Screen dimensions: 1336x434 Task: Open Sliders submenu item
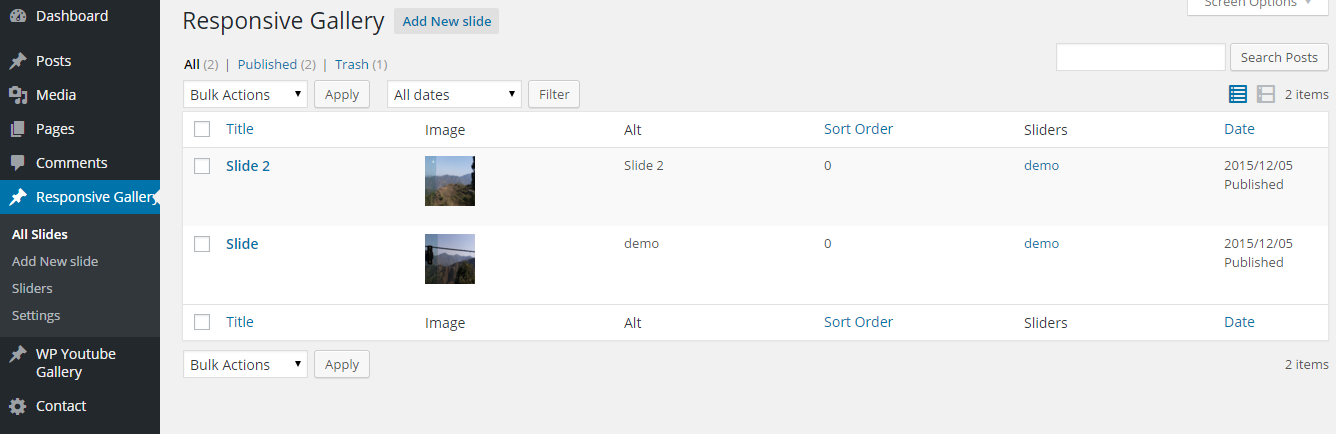click(32, 288)
